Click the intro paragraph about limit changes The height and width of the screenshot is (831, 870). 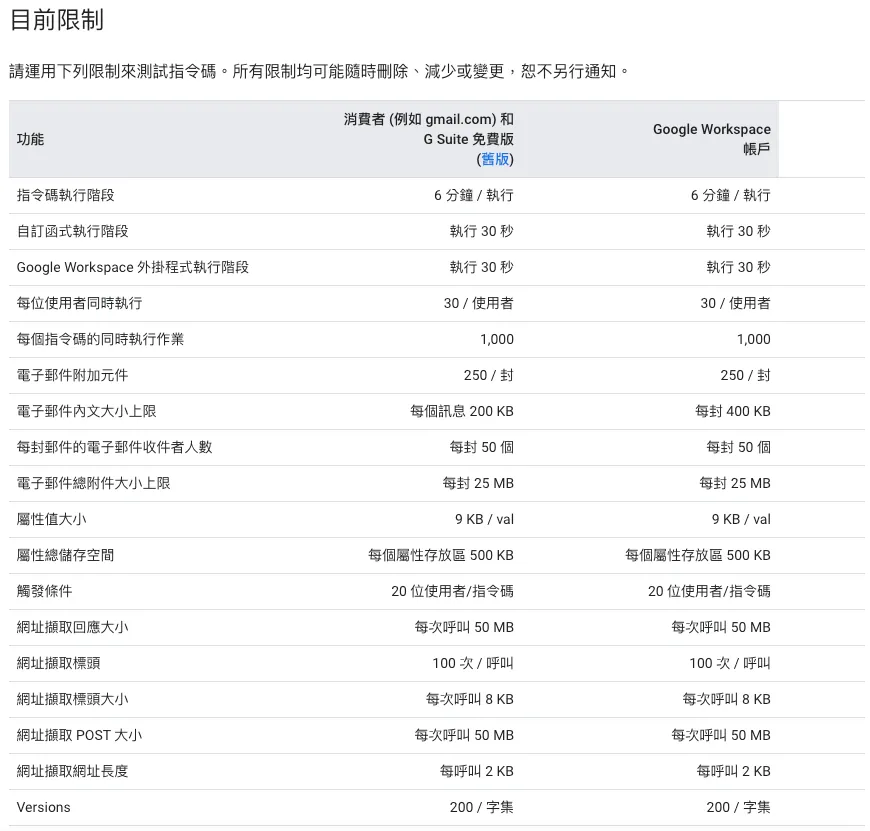point(320,71)
